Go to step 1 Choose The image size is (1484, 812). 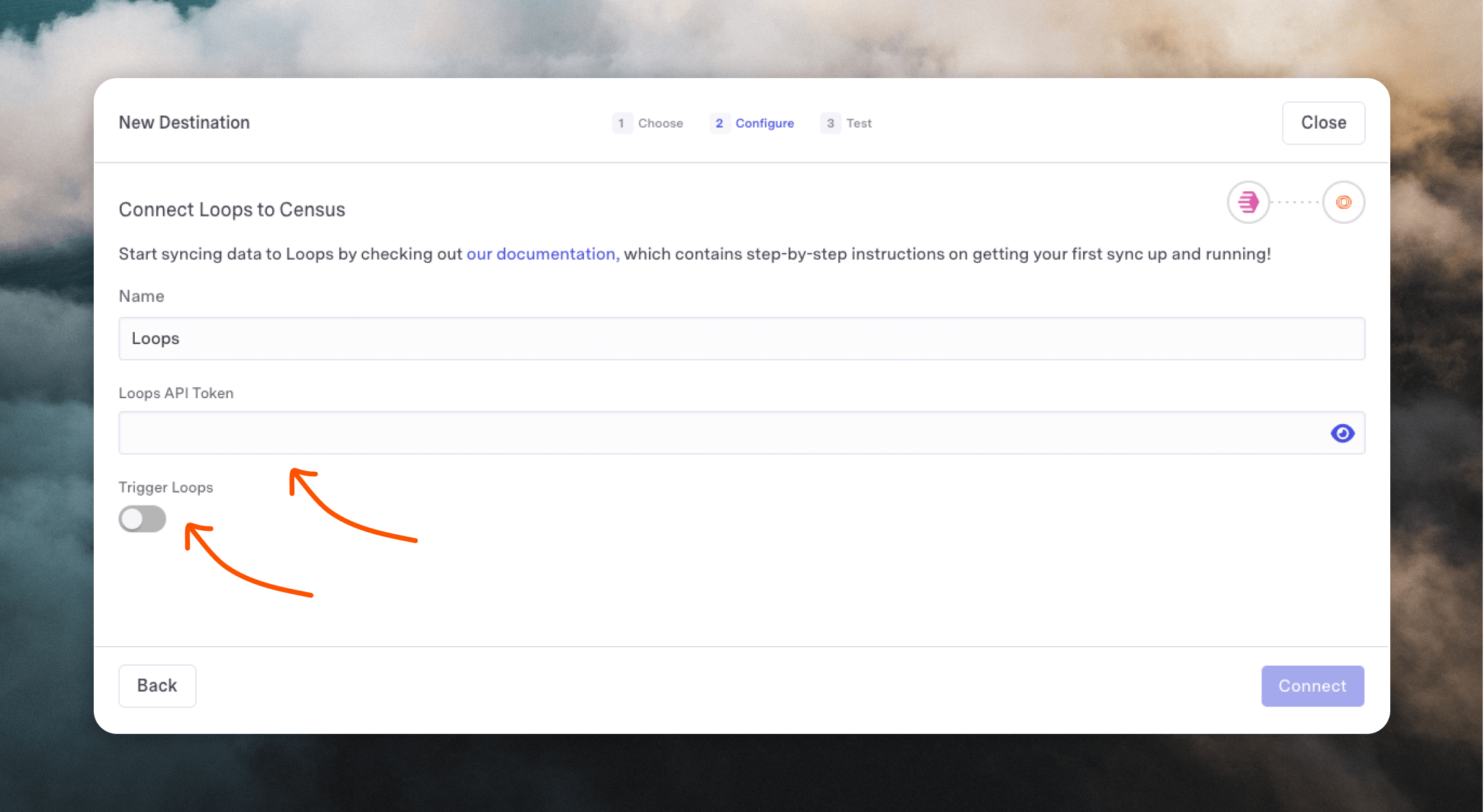click(648, 123)
